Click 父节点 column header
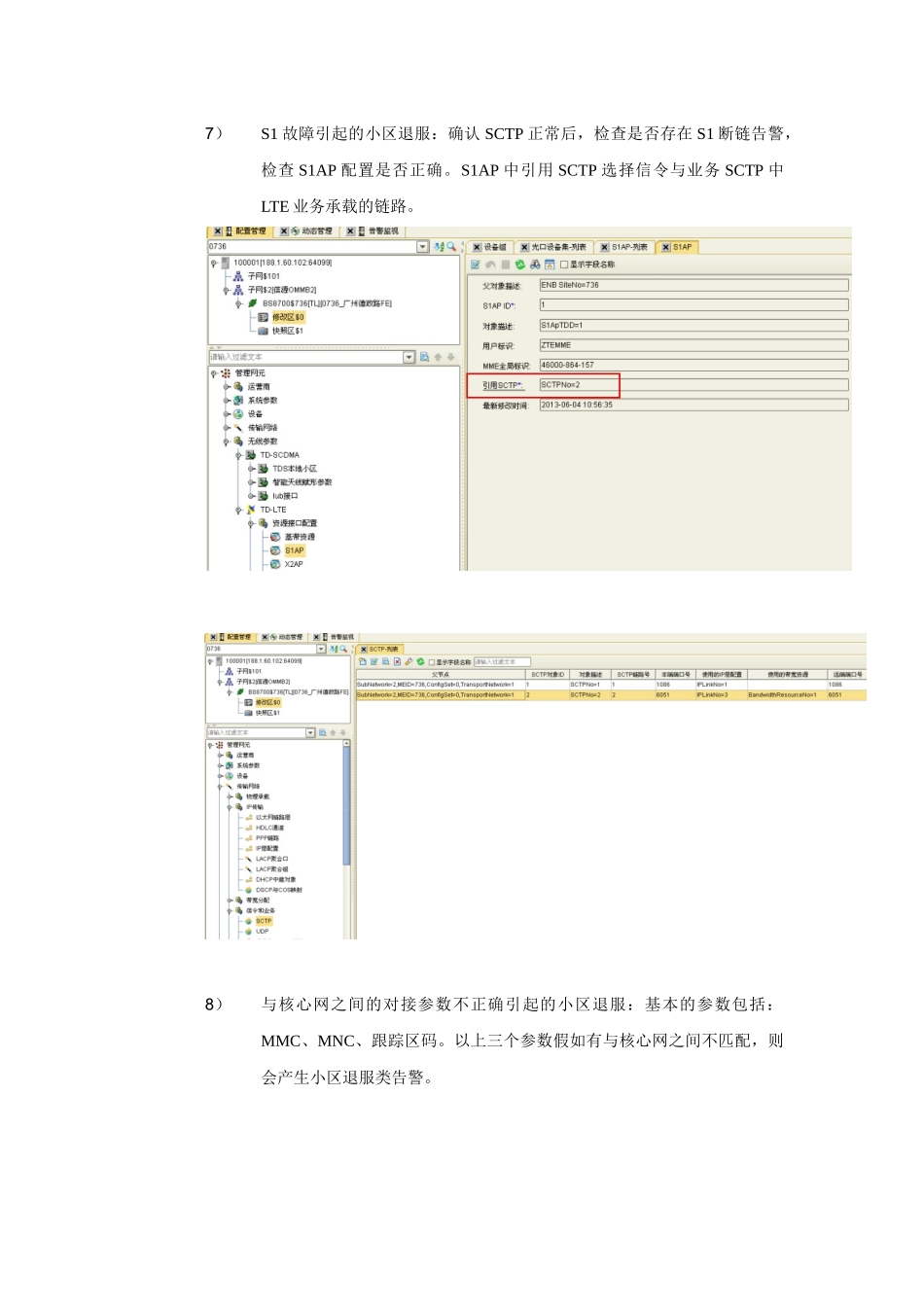Screen dimensions: 924x1307 coord(440,674)
